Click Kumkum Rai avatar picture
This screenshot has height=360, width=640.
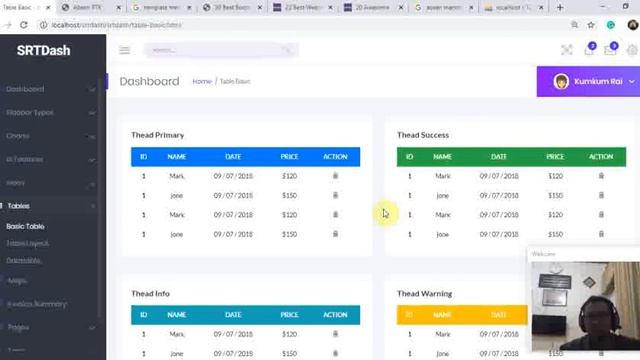click(561, 81)
